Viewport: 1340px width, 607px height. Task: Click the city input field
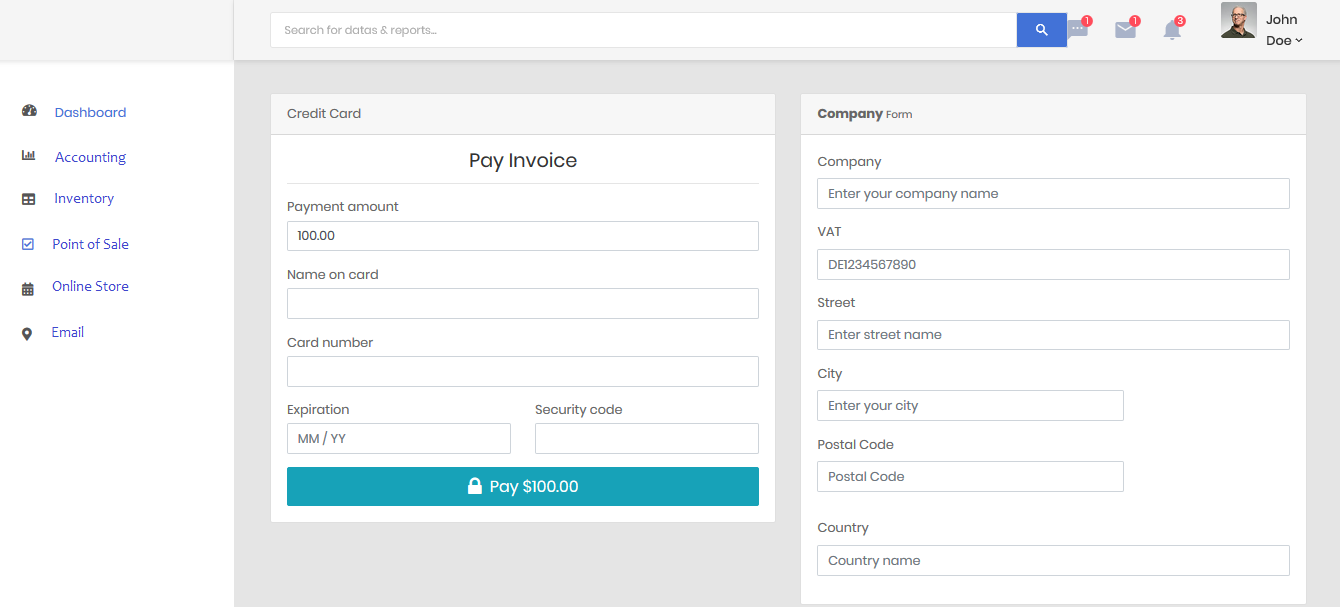click(x=970, y=405)
